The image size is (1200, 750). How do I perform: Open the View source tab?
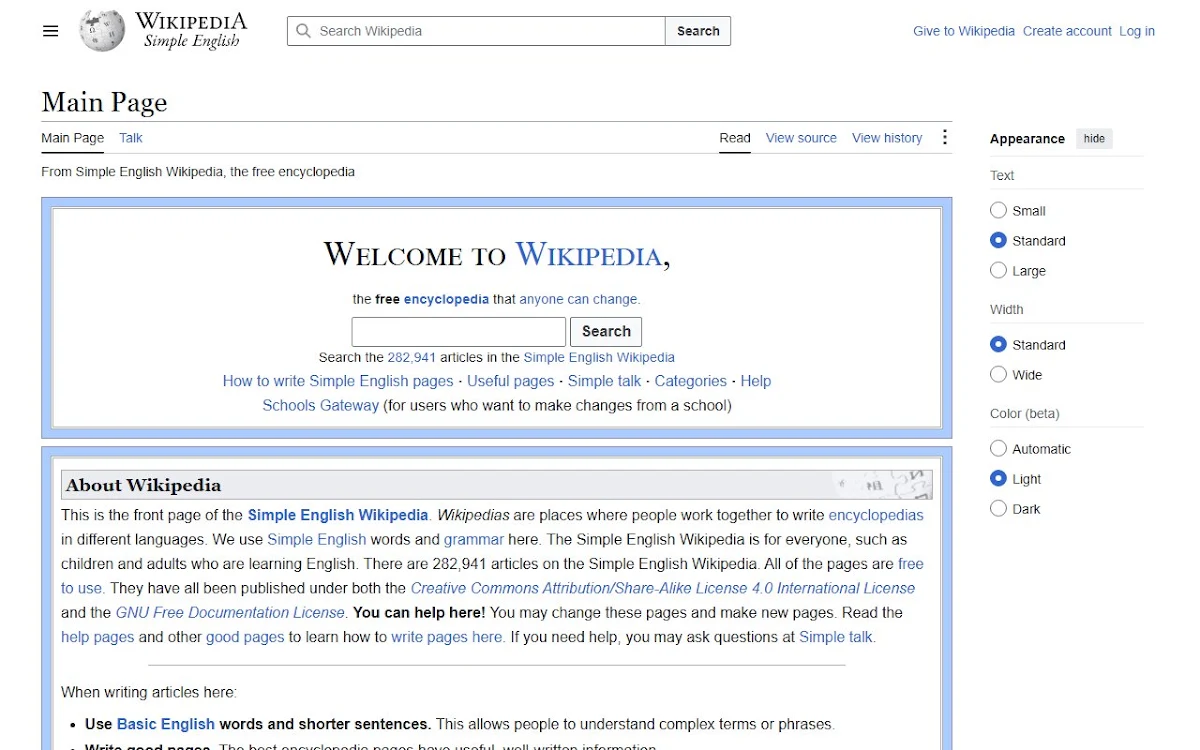pos(801,138)
